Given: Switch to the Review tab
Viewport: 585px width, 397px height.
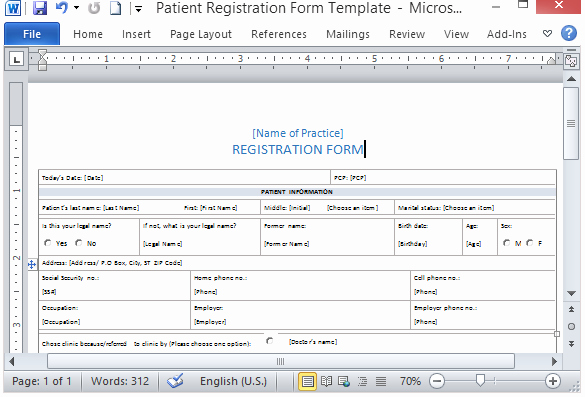Looking at the screenshot, I should pyautogui.click(x=407, y=34).
